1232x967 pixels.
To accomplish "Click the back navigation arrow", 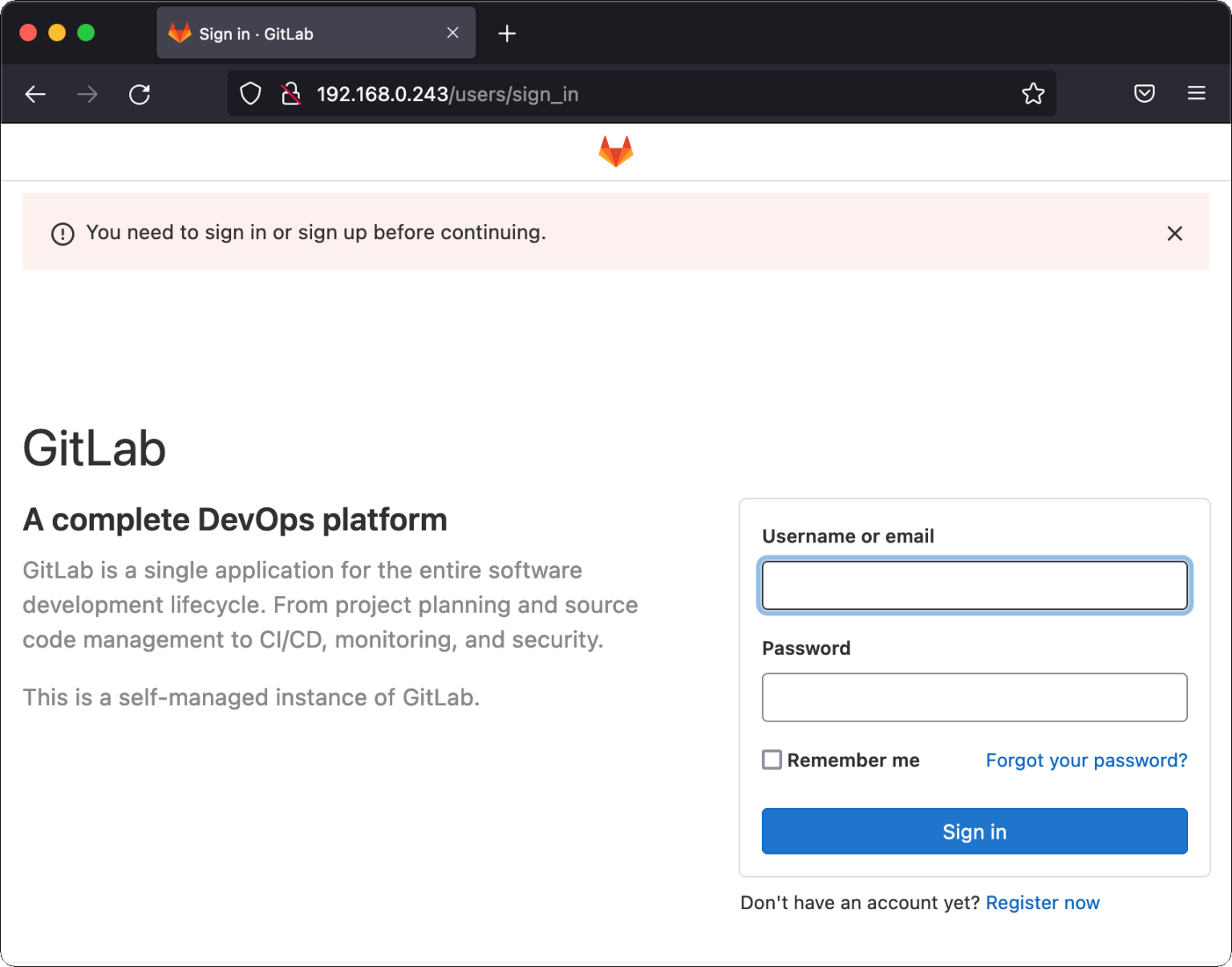I will pyautogui.click(x=35, y=94).
